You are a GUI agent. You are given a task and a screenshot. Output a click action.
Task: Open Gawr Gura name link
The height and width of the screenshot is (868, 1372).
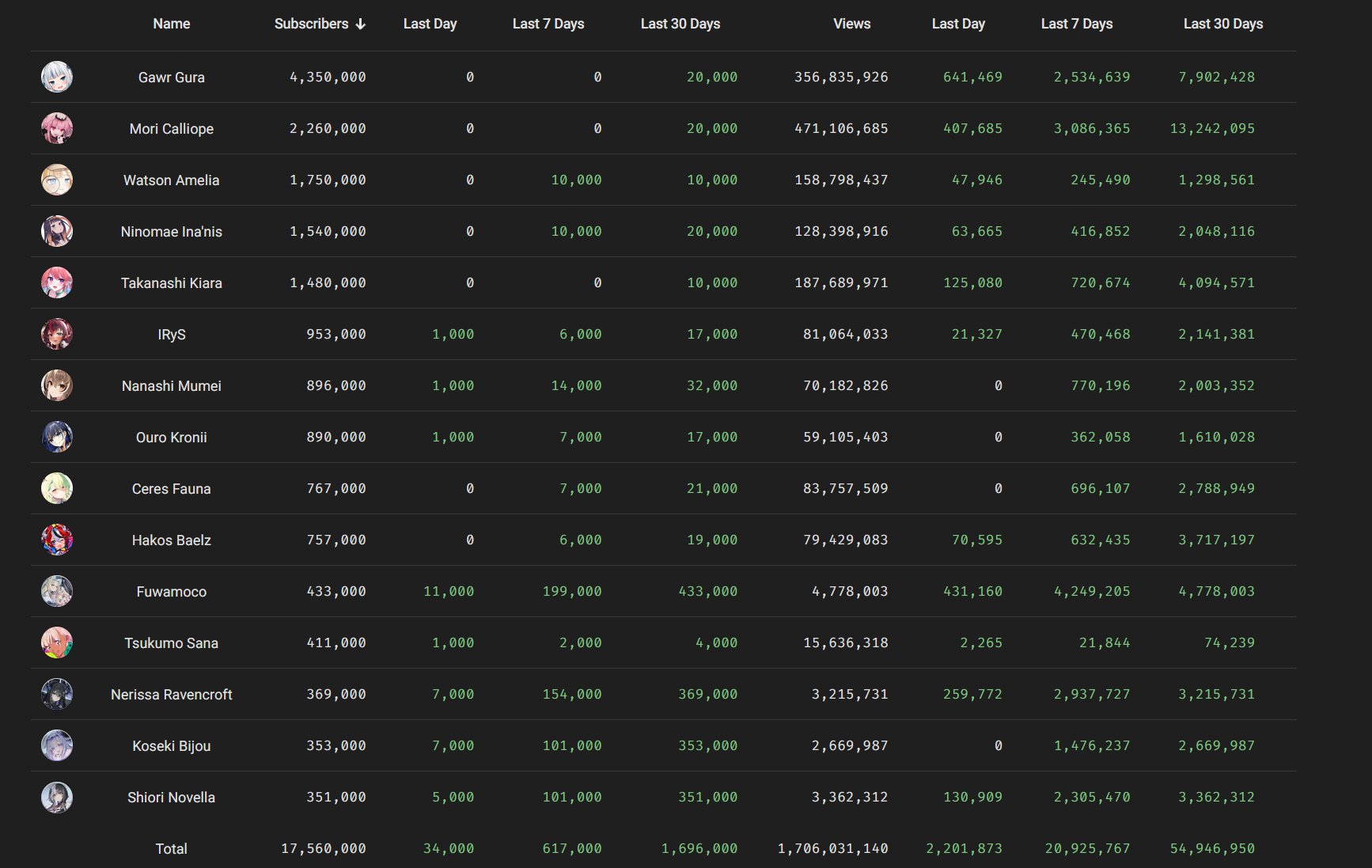(x=172, y=78)
